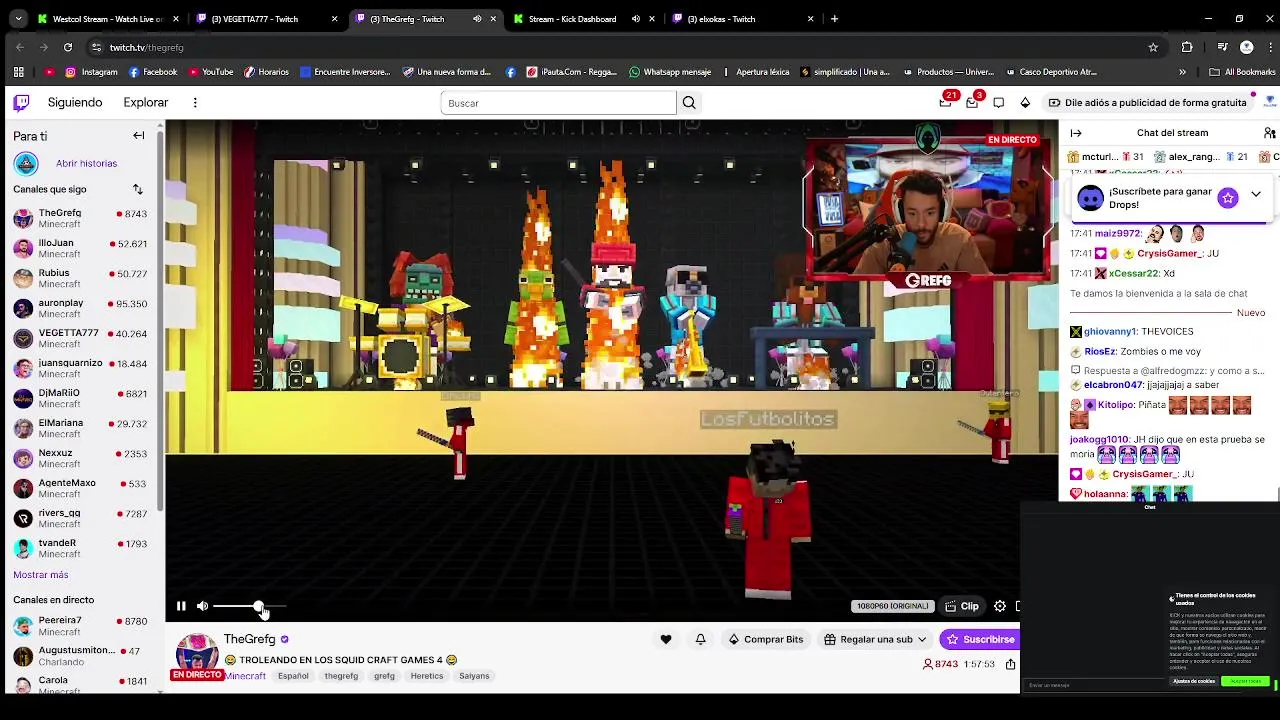The height and width of the screenshot is (720, 1280).
Task: Click the 1080P60 (ORIGINAL) quality badge
Action: [893, 606]
